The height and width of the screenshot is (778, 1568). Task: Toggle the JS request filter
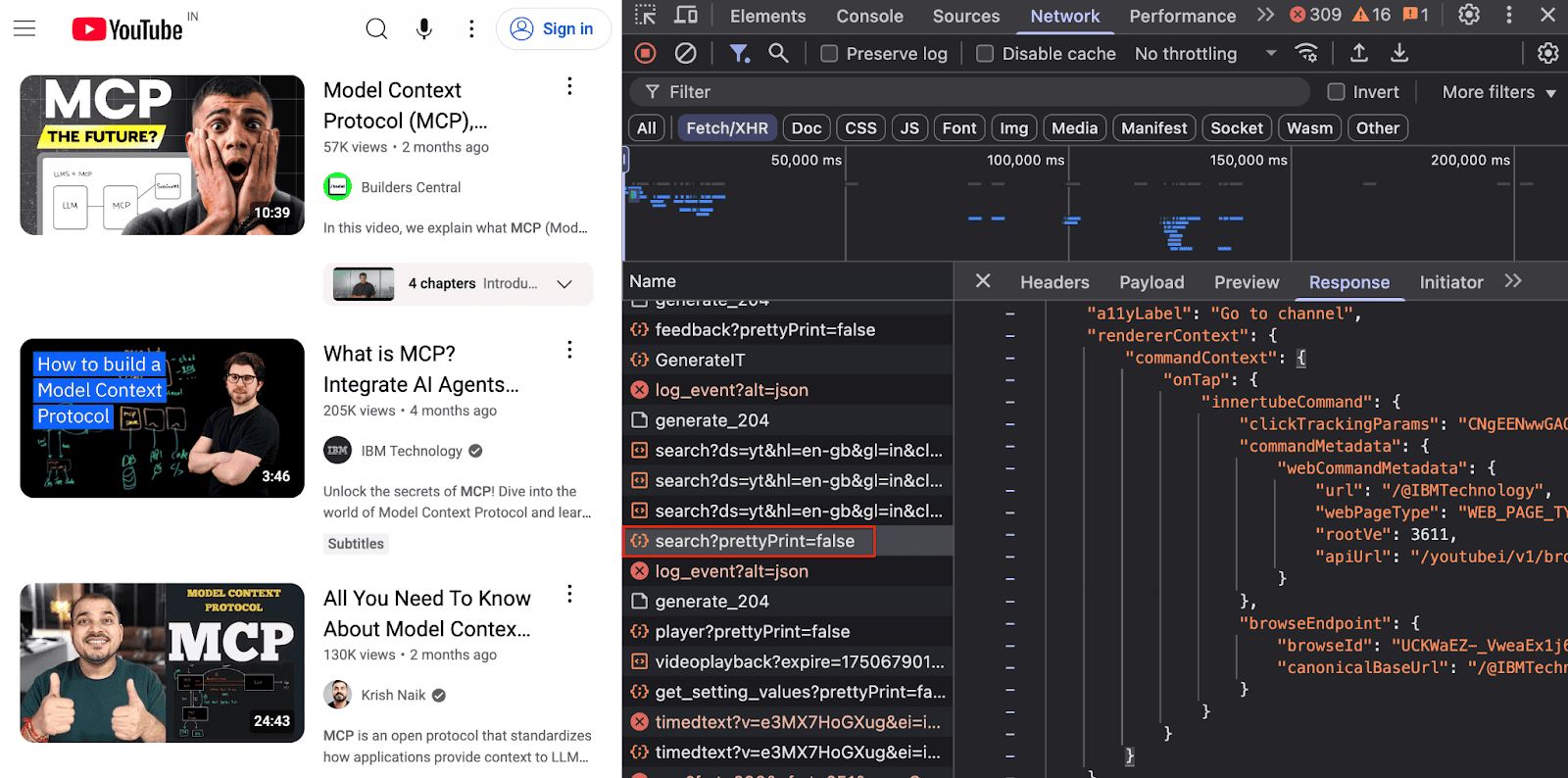coord(909,127)
